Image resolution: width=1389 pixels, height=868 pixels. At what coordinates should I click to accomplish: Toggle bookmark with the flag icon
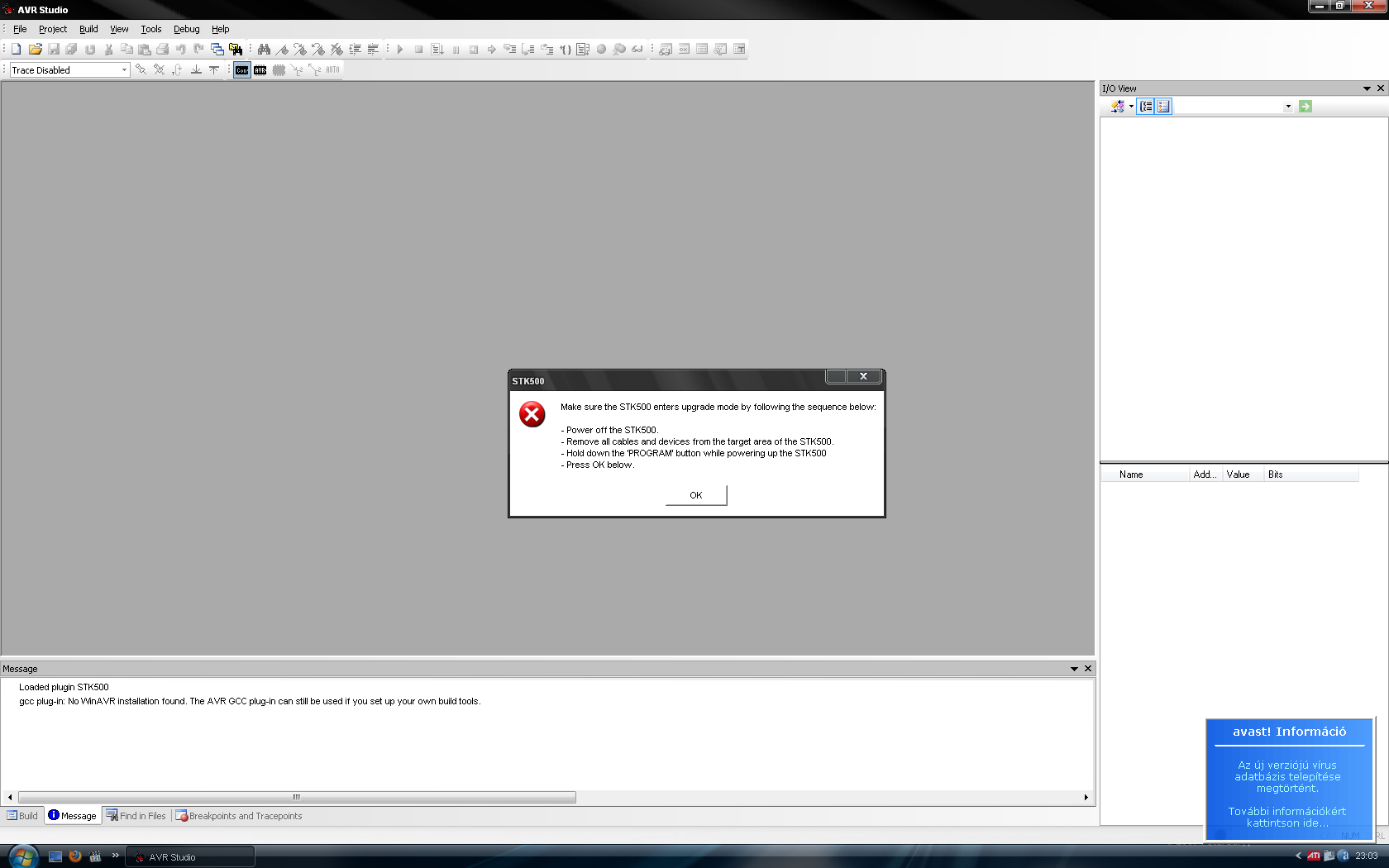pyautogui.click(x=282, y=50)
